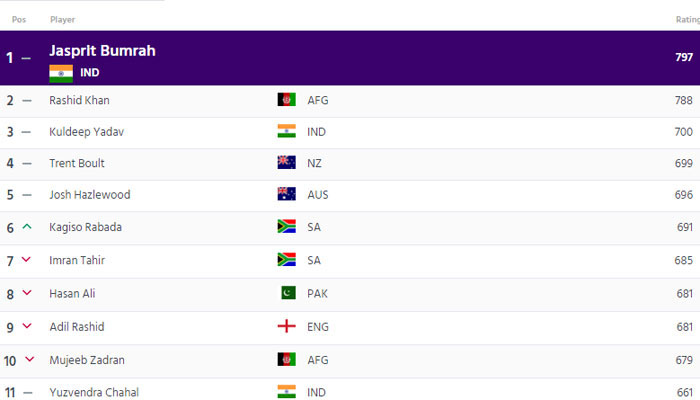Click the red down arrow beside Mujeeb Zadran
Image resolution: width=700 pixels, height=400 pixels.
(30, 359)
